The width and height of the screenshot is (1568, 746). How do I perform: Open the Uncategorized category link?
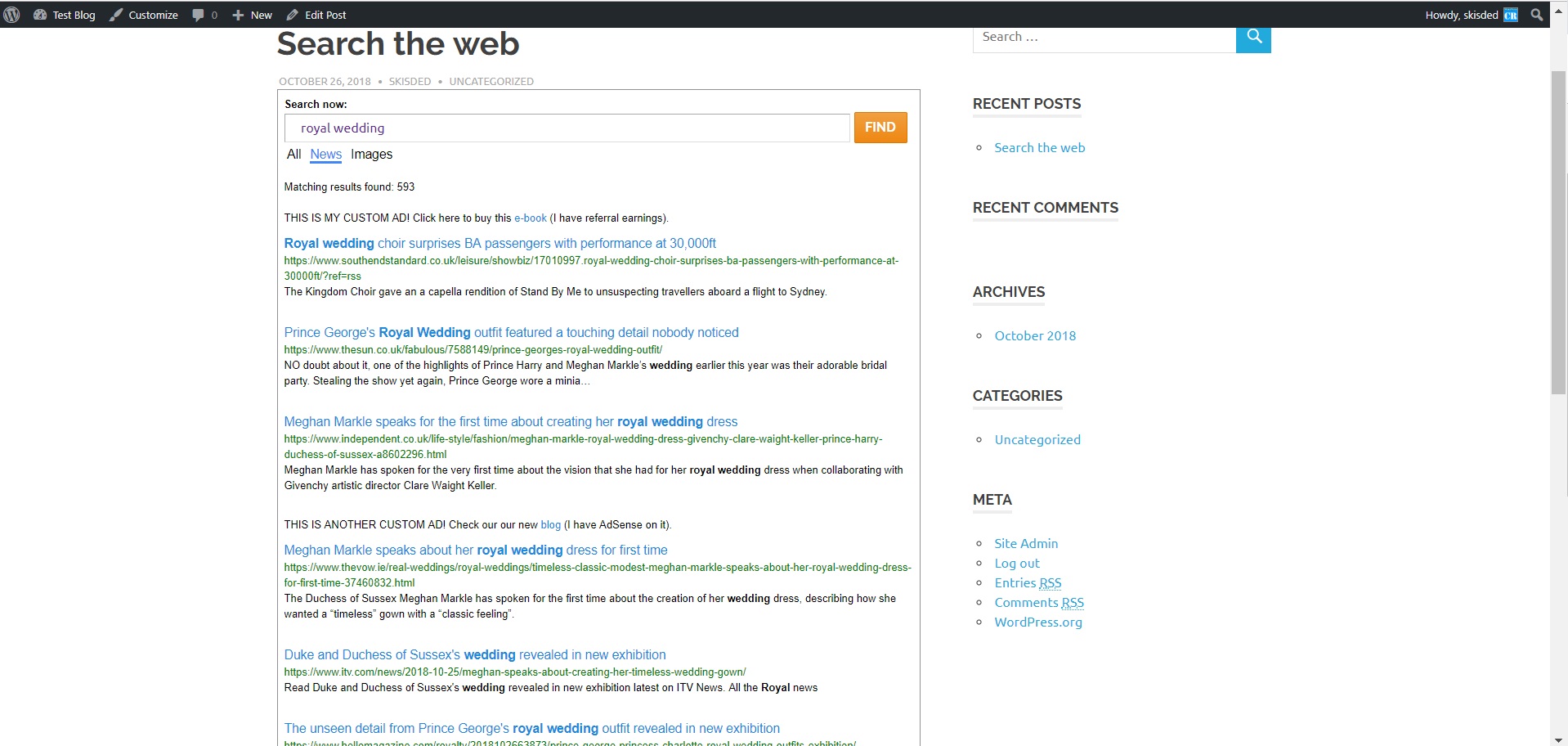1037,439
